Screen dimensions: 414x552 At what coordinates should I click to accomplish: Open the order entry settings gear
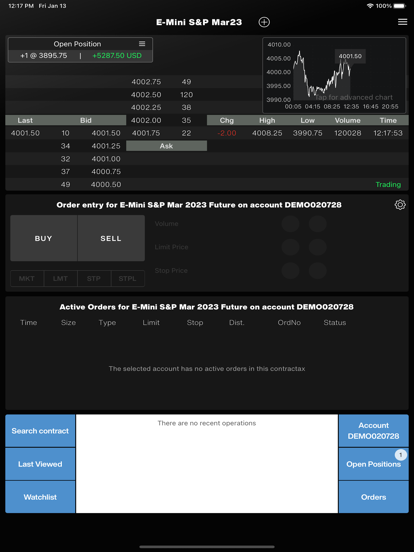[400, 205]
